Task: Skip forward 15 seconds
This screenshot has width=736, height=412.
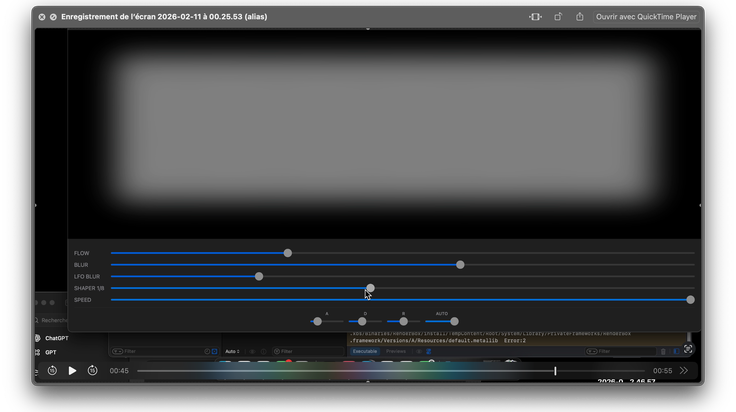Action: point(92,371)
